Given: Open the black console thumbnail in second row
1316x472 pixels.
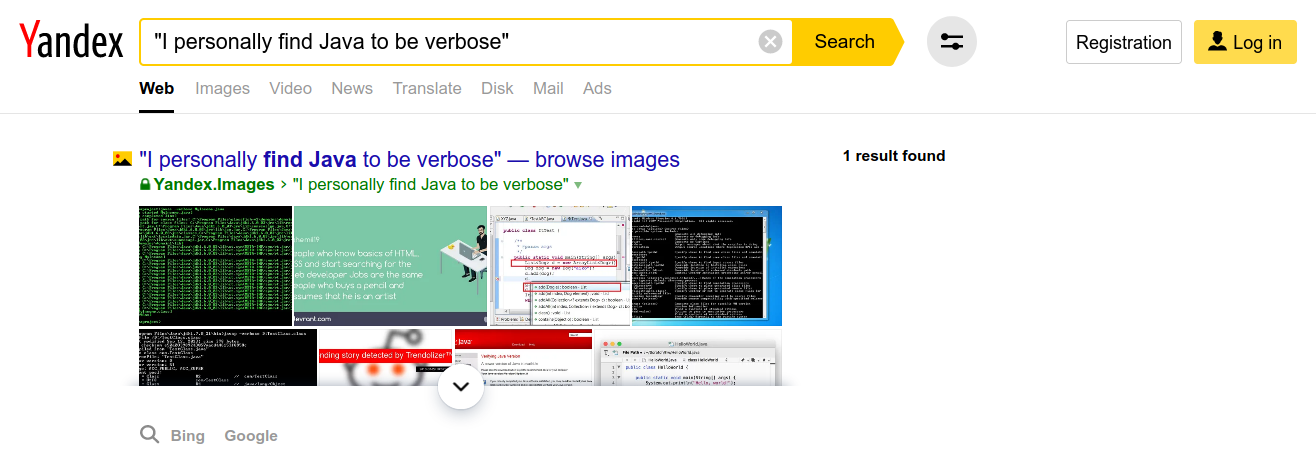Looking at the screenshot, I should (x=228, y=357).
